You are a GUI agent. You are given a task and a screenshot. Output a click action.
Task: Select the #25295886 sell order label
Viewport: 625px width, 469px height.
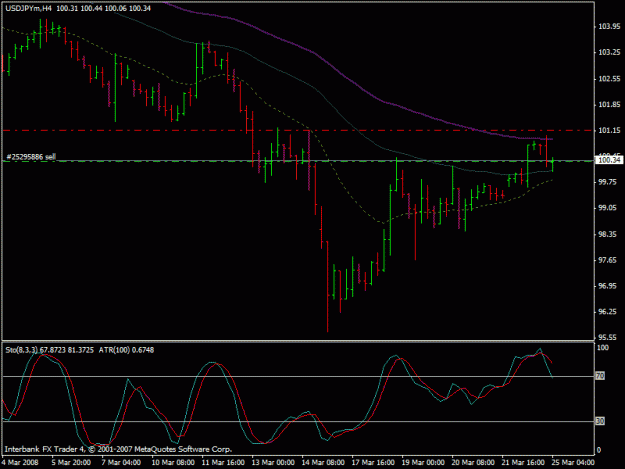[31, 157]
